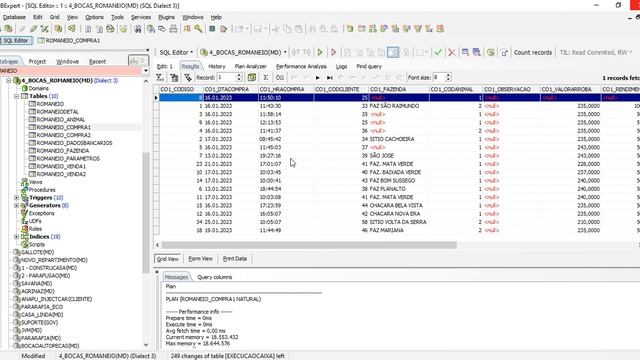The height and width of the screenshot is (360, 640).
Task: Click the first icon of the right toolbar group
Action: point(350,29)
